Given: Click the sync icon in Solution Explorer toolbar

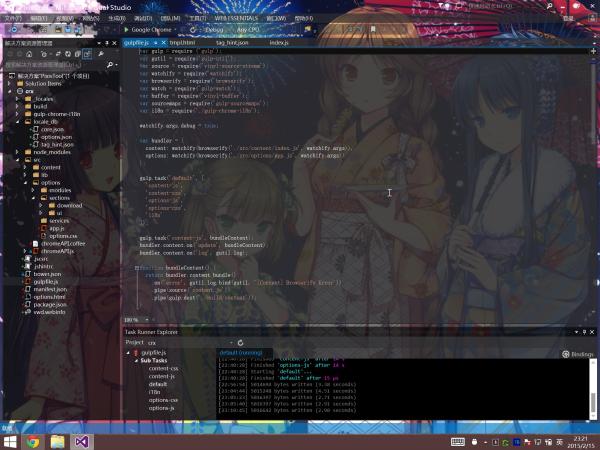Looking at the screenshot, I should pos(58,54).
